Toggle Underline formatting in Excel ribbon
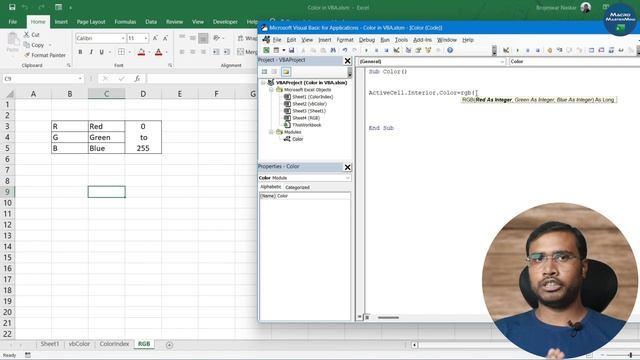The image size is (640, 360). [x=102, y=52]
